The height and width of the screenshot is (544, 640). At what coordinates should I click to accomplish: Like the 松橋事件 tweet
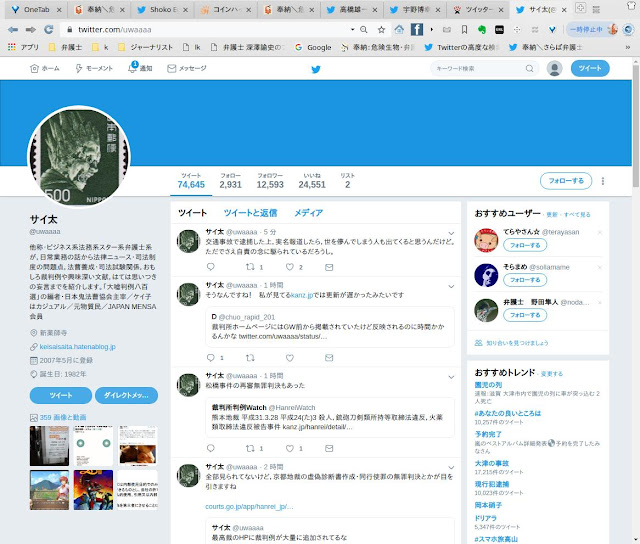click(x=290, y=449)
